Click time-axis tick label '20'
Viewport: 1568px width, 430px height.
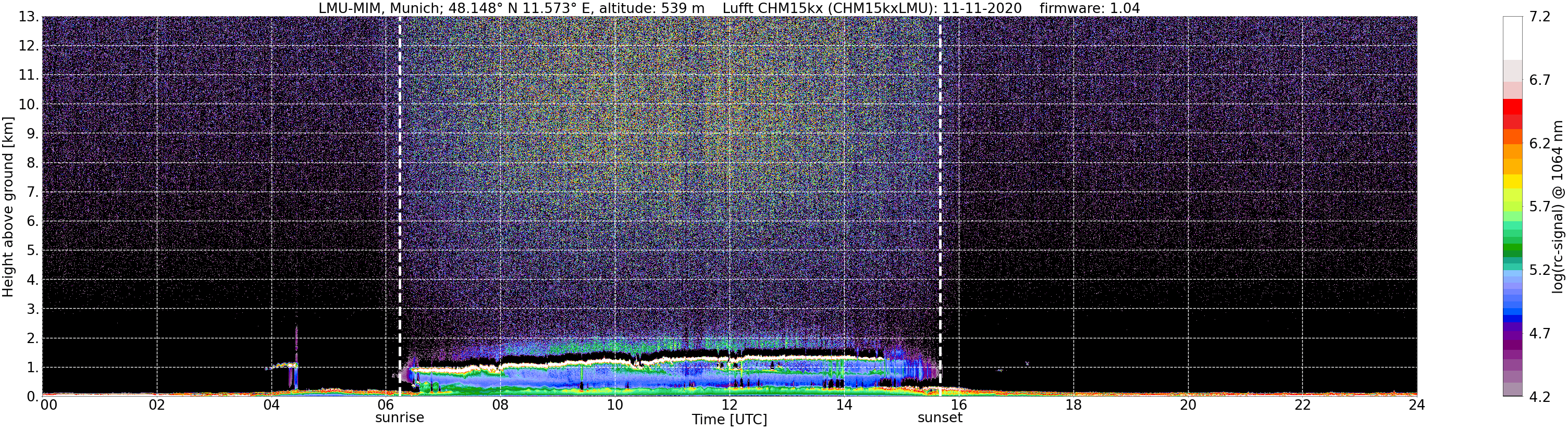[x=1188, y=405]
